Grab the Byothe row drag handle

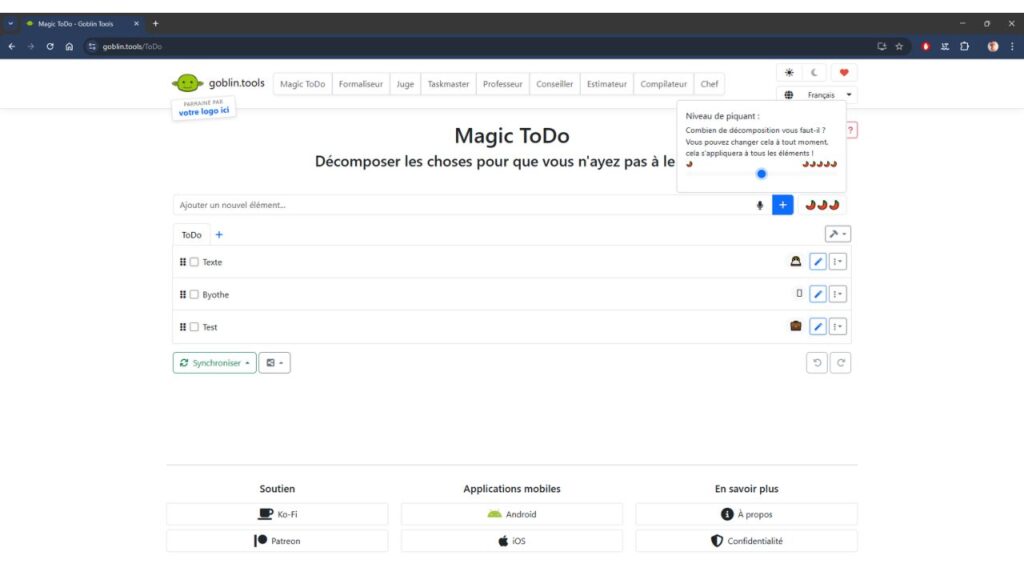pos(183,295)
